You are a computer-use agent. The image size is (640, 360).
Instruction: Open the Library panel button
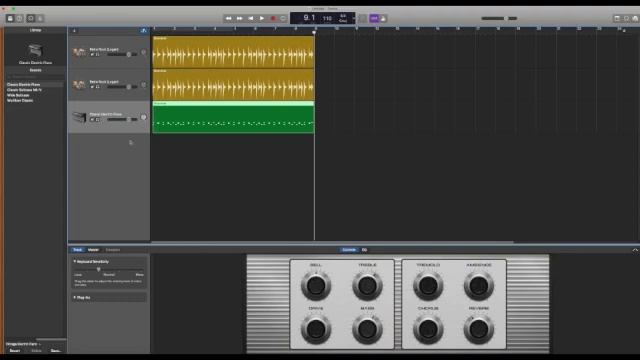pos(10,18)
